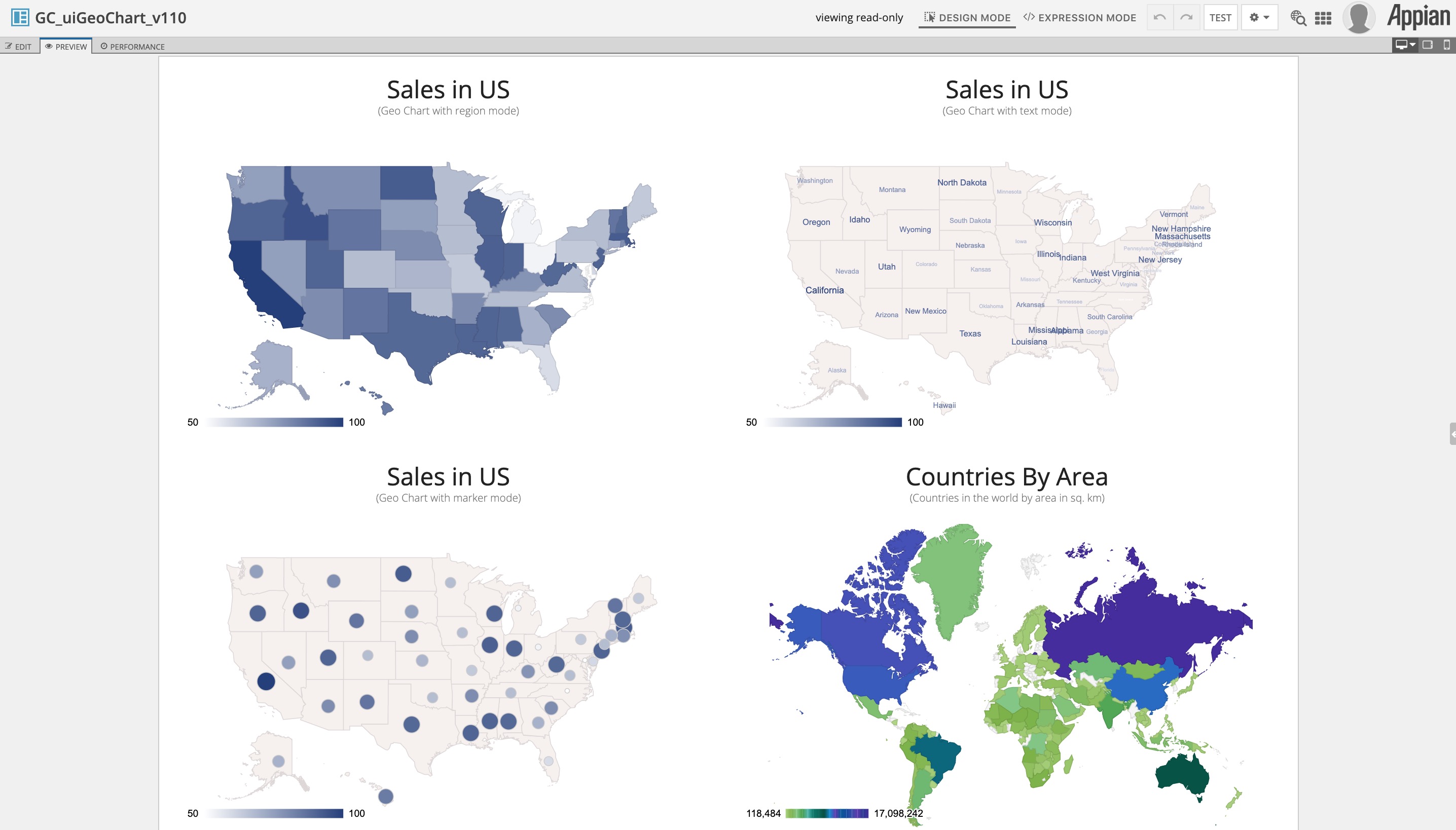Open the desktop view dropdown arrow

tap(1412, 45)
